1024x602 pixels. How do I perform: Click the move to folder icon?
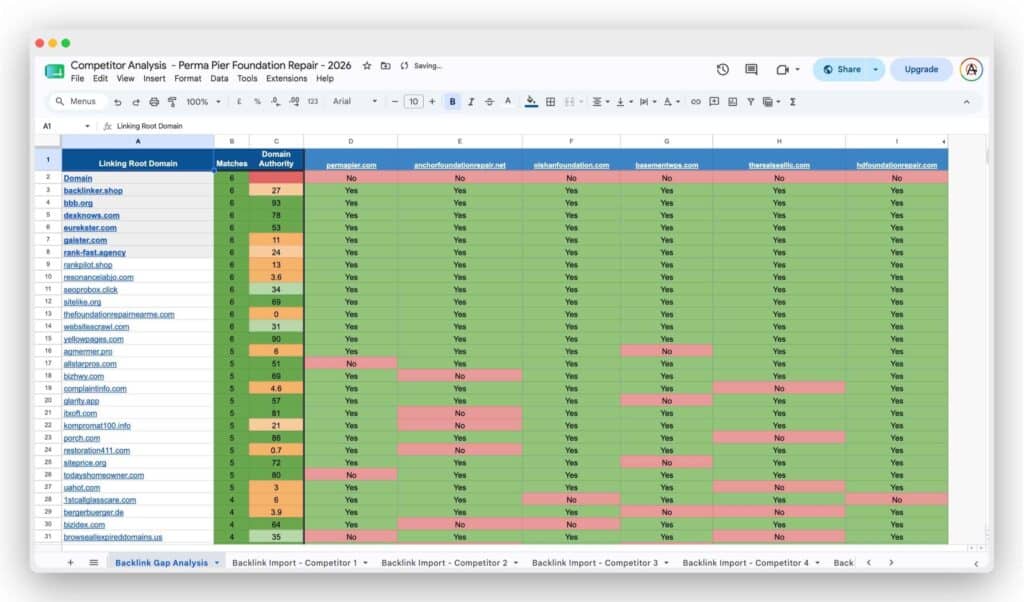click(x=386, y=65)
